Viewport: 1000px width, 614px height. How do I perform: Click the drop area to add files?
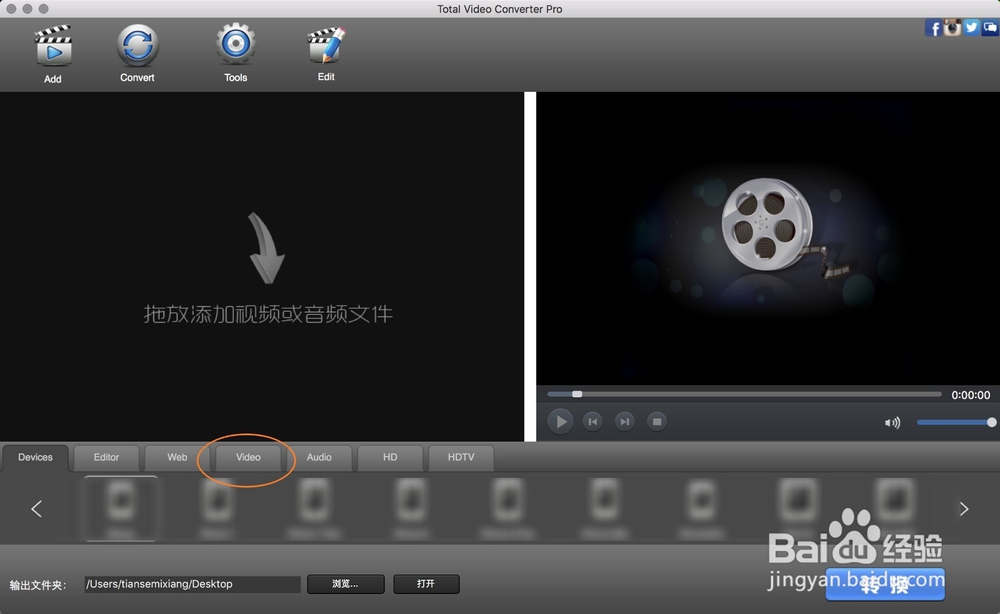[261, 267]
